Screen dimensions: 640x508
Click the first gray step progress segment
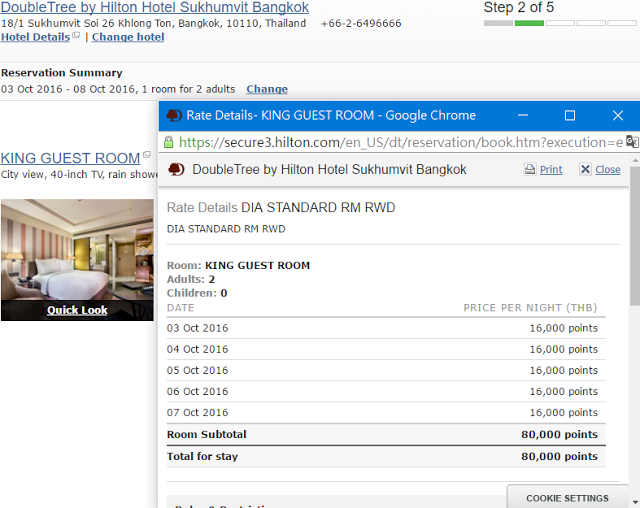click(498, 23)
